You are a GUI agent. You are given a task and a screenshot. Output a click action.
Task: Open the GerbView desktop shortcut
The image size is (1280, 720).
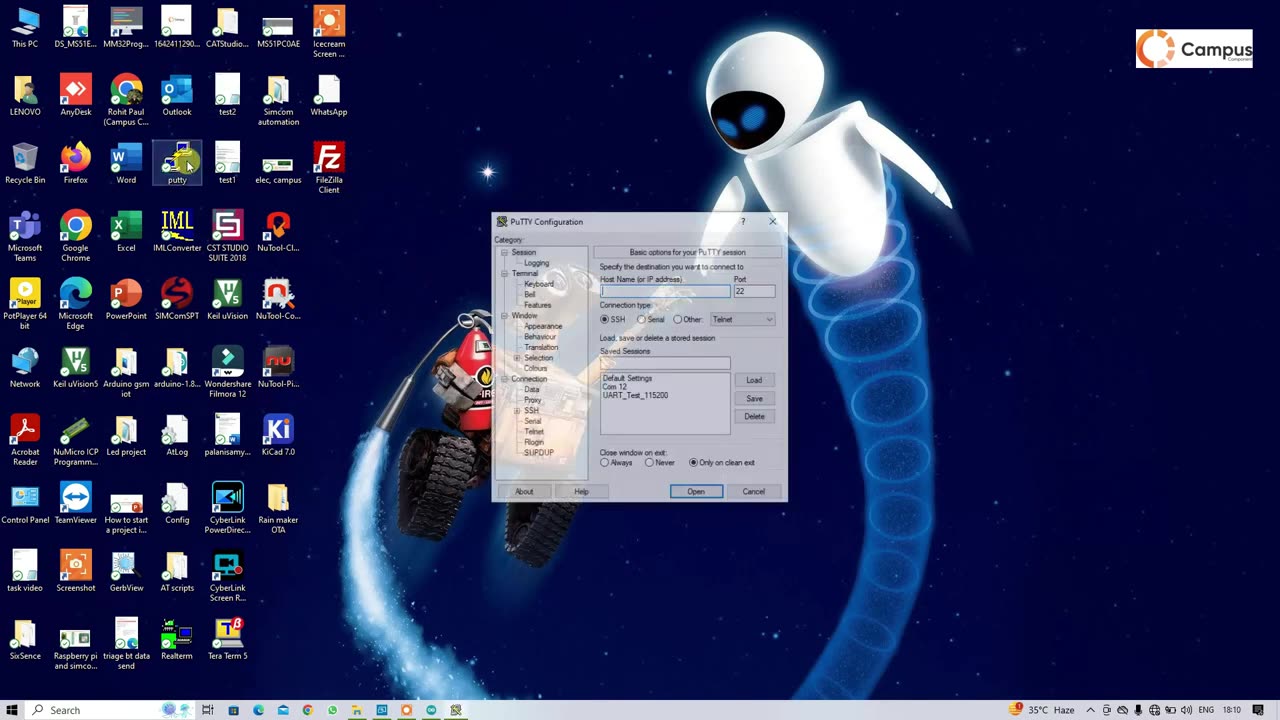click(x=126, y=571)
